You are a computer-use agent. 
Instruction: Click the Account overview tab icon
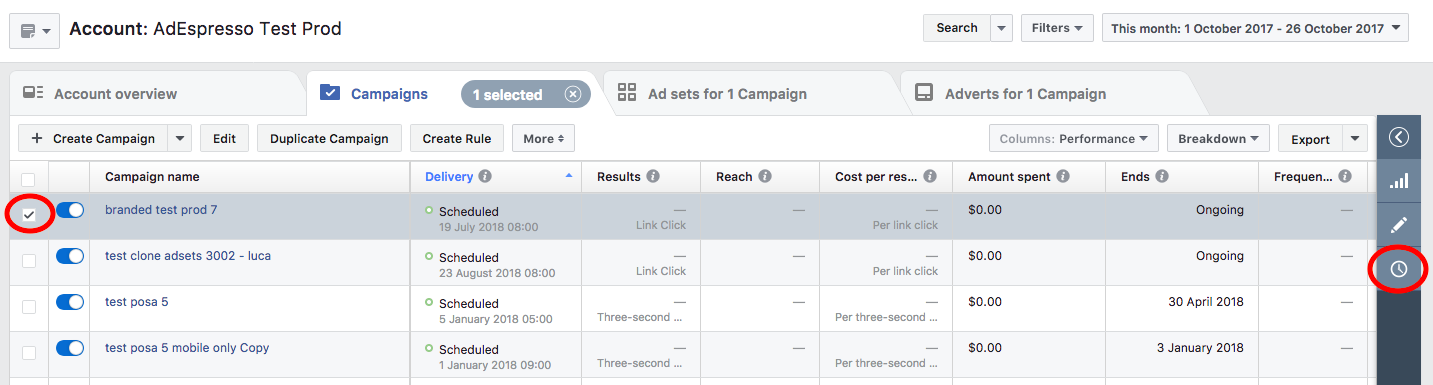33,94
